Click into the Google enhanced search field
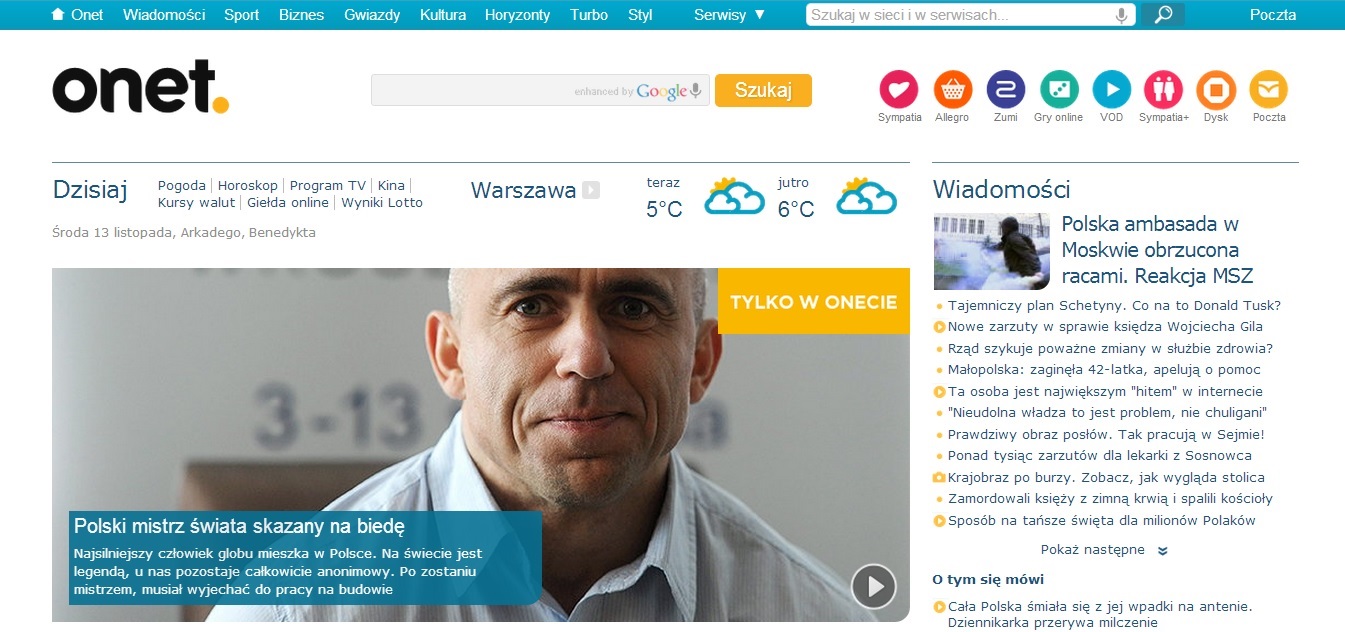 click(470, 91)
